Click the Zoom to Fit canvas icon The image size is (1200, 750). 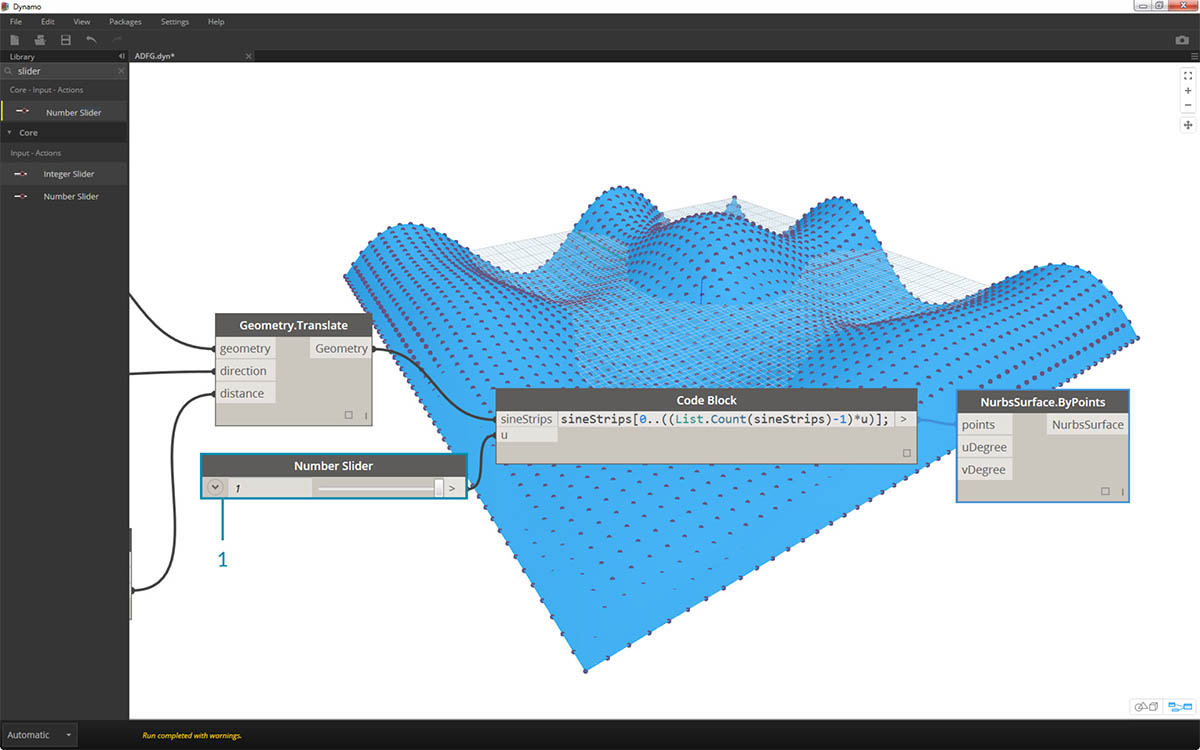[1188, 75]
